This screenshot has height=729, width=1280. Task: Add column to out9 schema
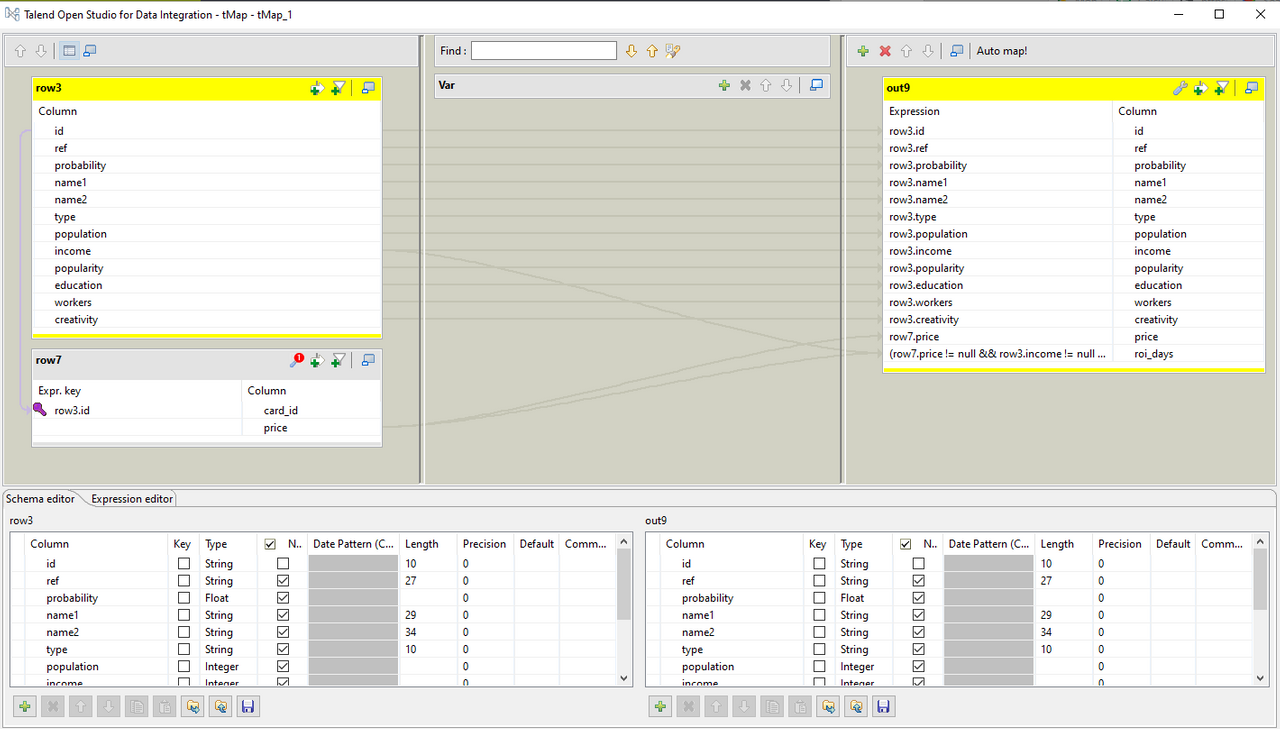point(660,707)
